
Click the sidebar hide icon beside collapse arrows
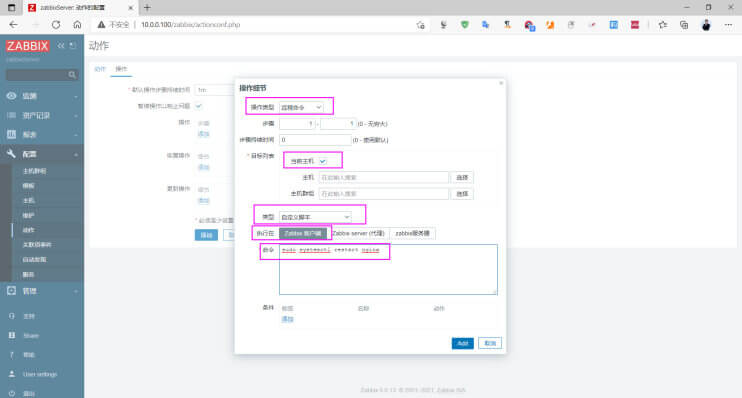72,46
